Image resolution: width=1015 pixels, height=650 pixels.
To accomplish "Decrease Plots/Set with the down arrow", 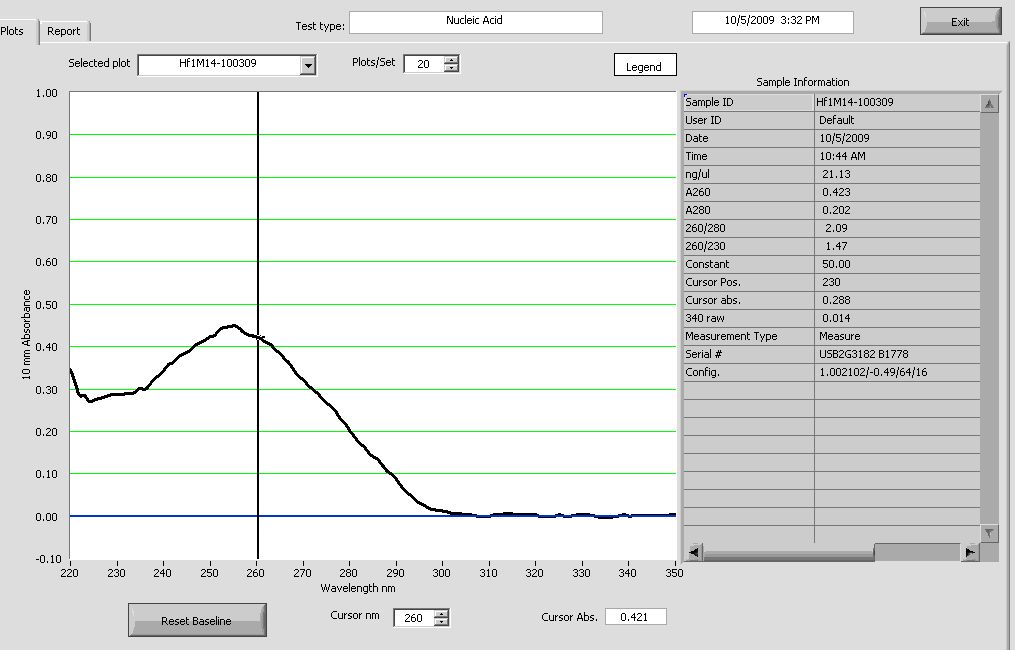I will point(451,68).
